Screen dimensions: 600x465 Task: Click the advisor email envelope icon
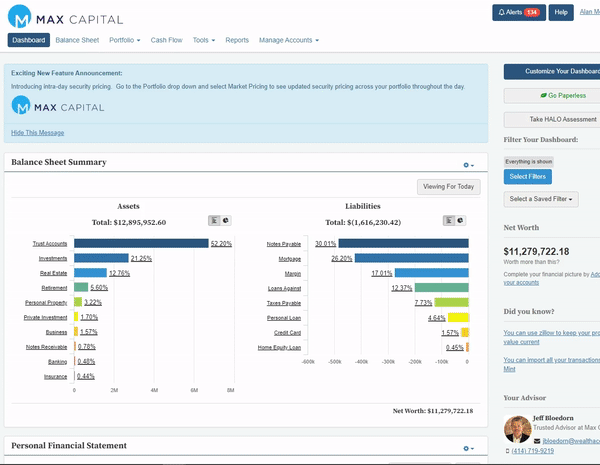537,441
